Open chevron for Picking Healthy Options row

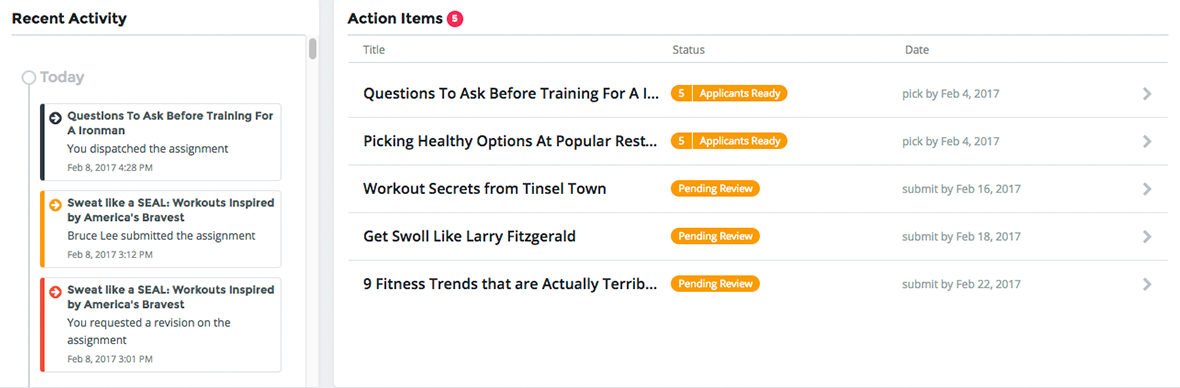pyautogui.click(x=1147, y=141)
